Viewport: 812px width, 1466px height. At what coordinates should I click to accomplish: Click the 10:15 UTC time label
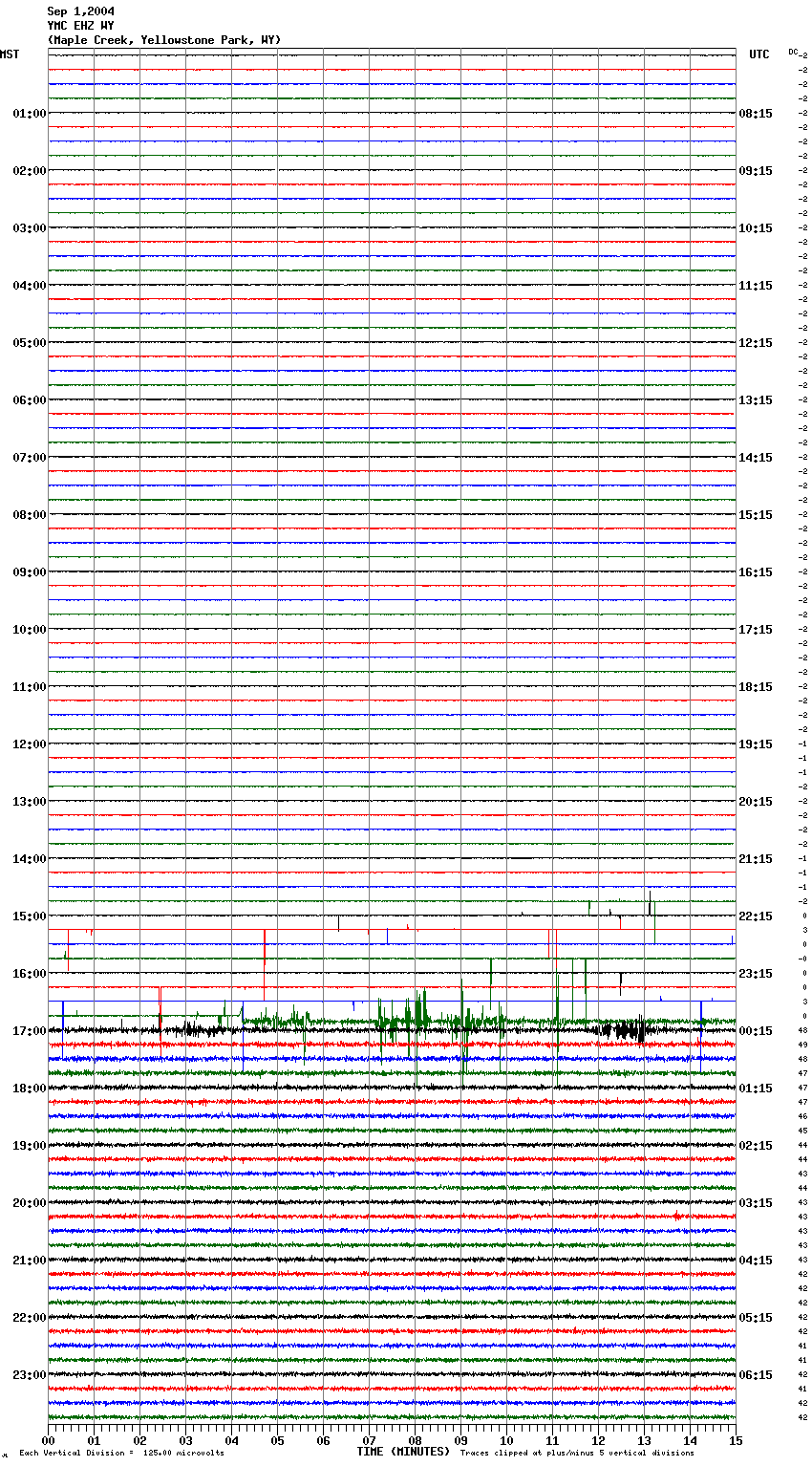click(756, 228)
